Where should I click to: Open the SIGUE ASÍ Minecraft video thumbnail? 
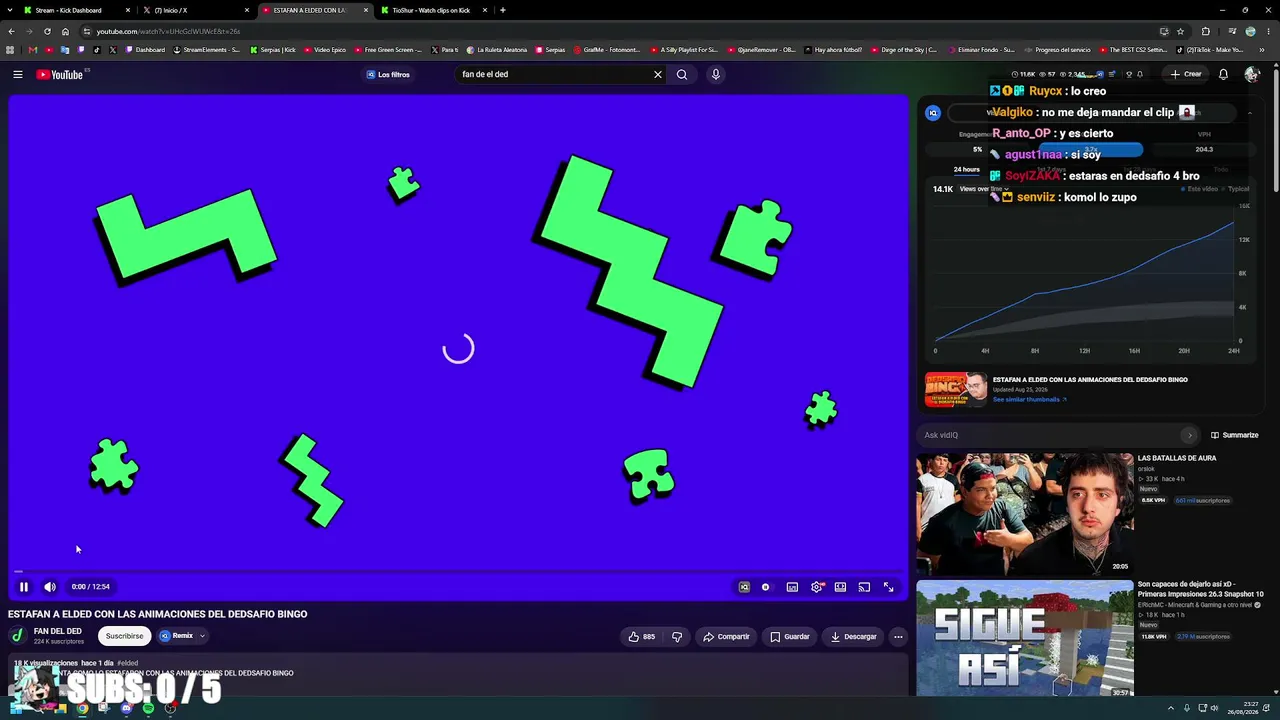pyautogui.click(x=1025, y=639)
